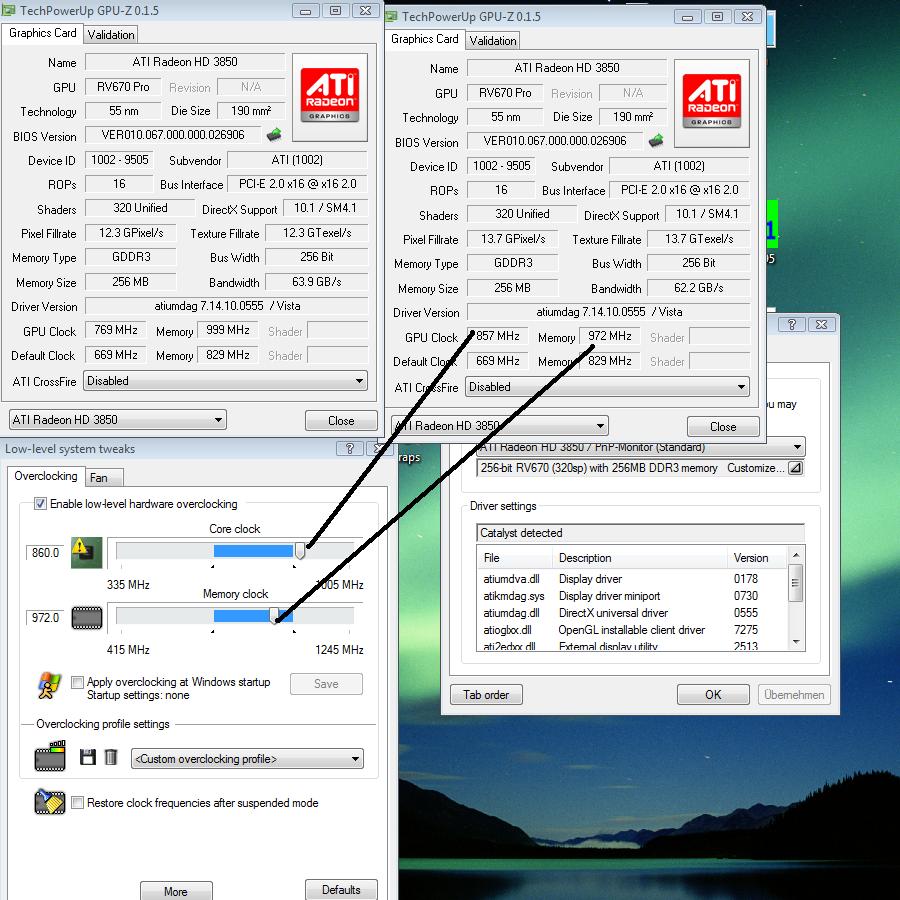Enable low-level hardware overclocking checkbox
The image size is (900, 900).
(40, 503)
